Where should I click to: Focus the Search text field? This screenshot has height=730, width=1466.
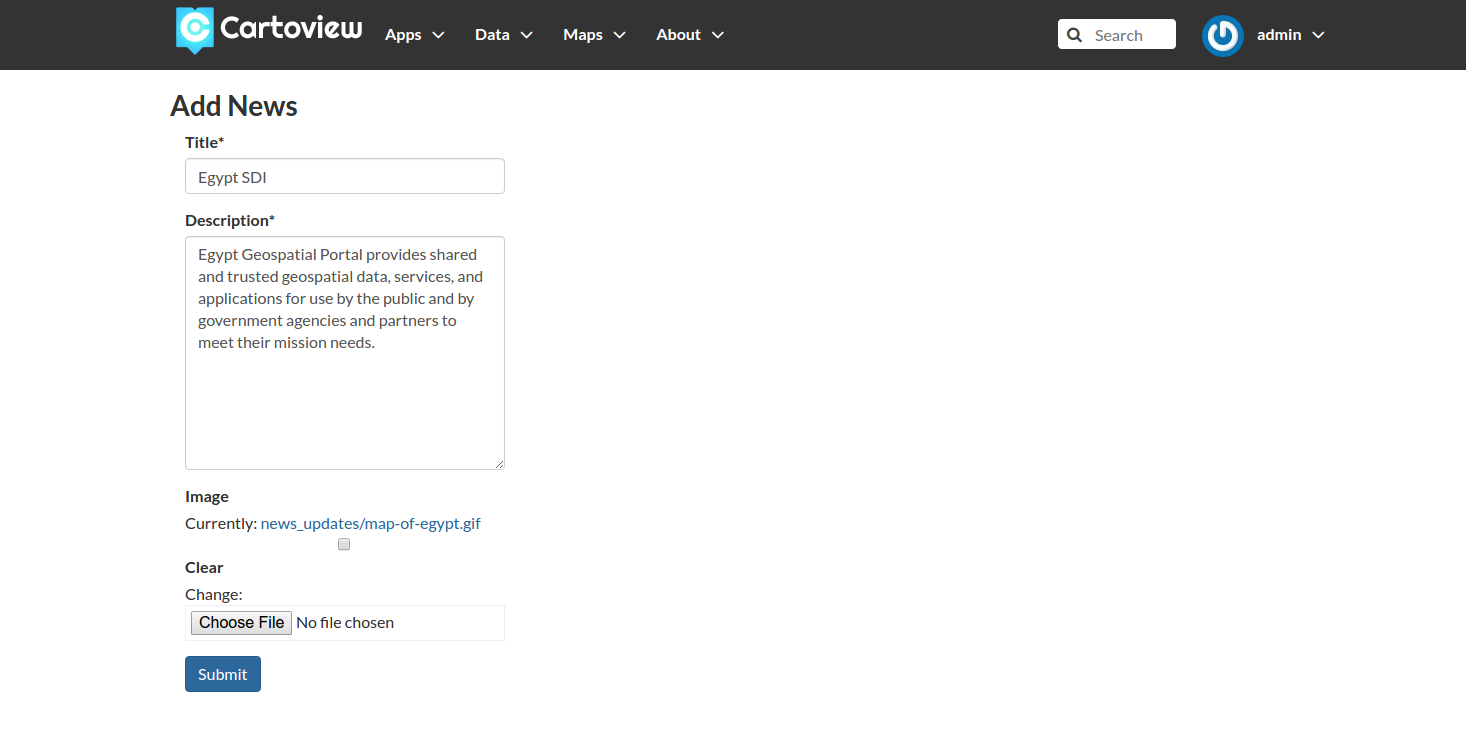point(1130,35)
